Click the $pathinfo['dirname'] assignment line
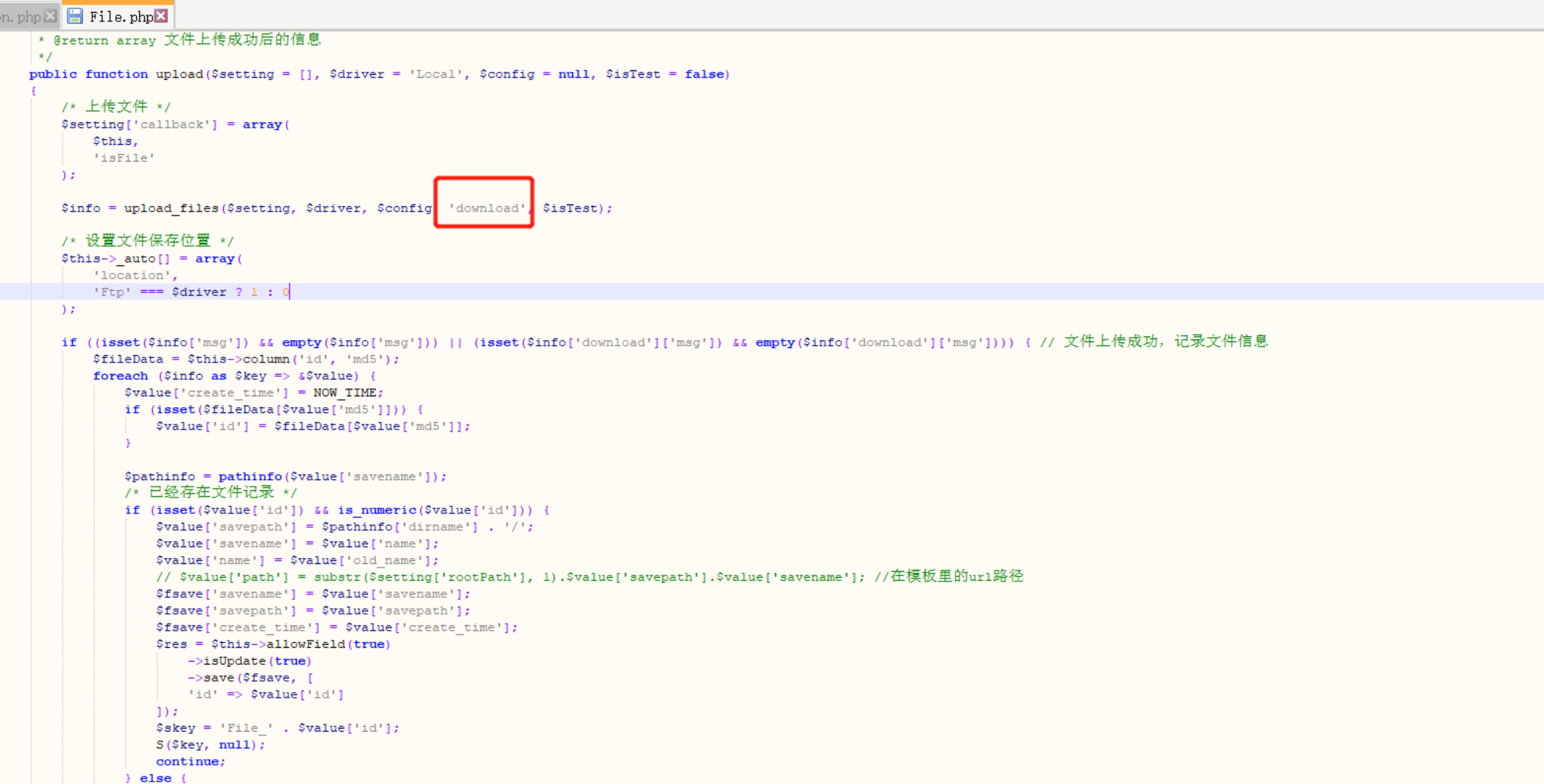The image size is (1544, 784). pos(345,527)
